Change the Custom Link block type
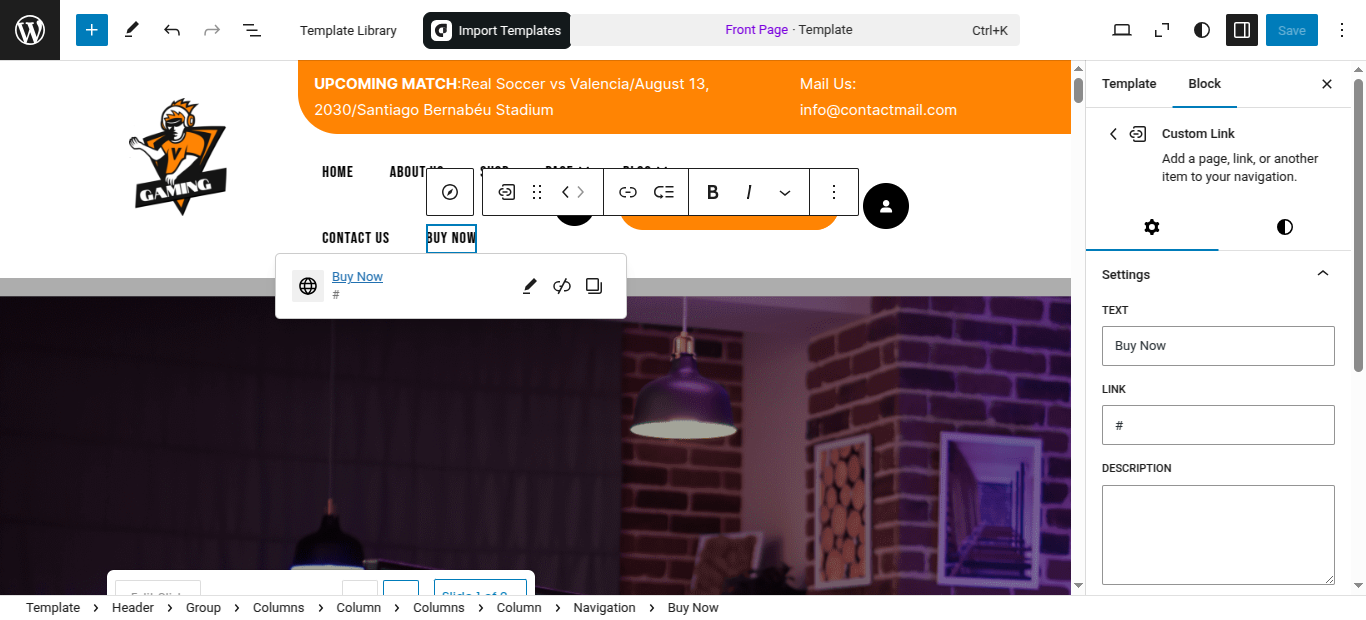The height and width of the screenshot is (620, 1366). [507, 192]
